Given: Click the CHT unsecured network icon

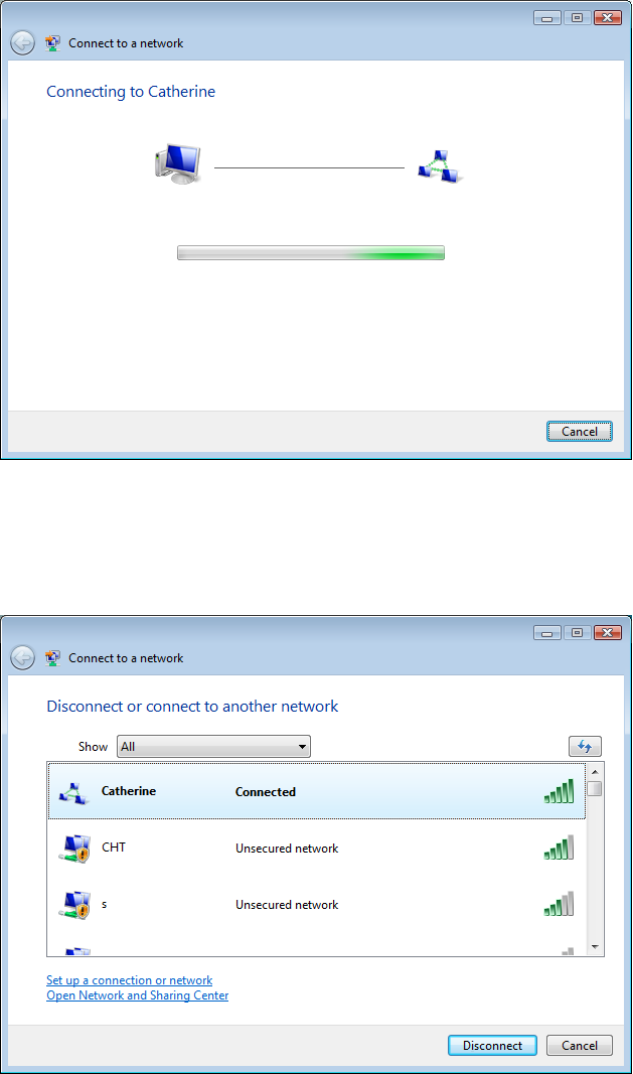Looking at the screenshot, I should (73, 849).
